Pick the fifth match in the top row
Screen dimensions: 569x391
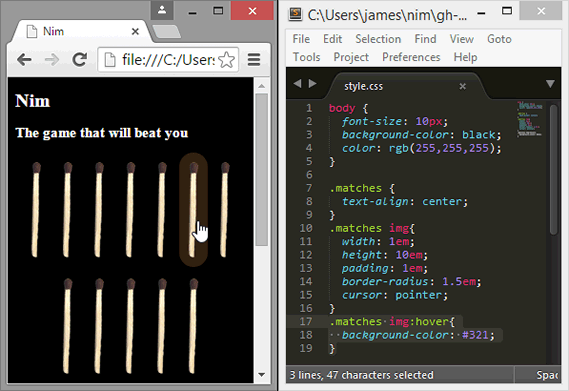pyautogui.click(x=162, y=210)
